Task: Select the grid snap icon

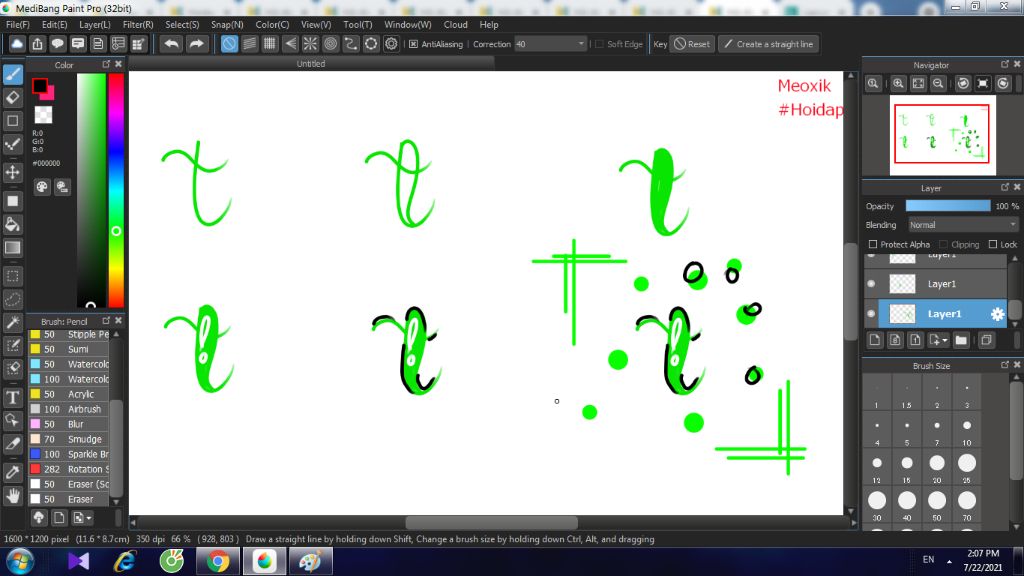Action: (x=270, y=44)
